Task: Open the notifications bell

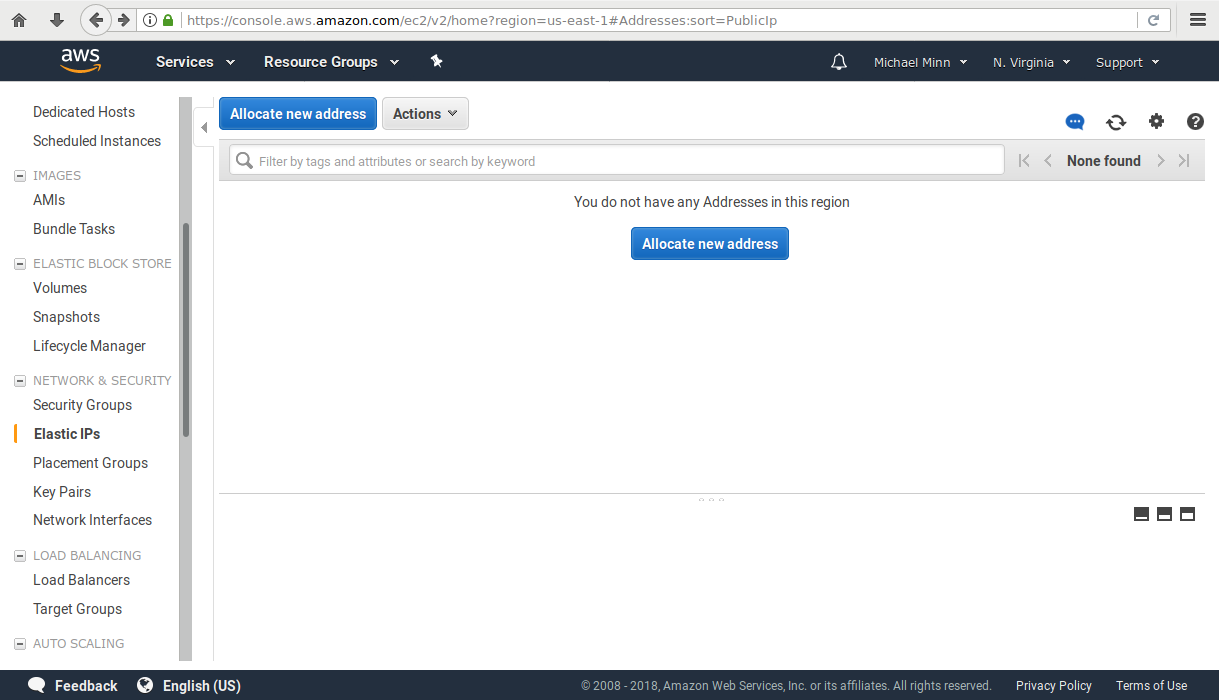Action: pos(839,62)
